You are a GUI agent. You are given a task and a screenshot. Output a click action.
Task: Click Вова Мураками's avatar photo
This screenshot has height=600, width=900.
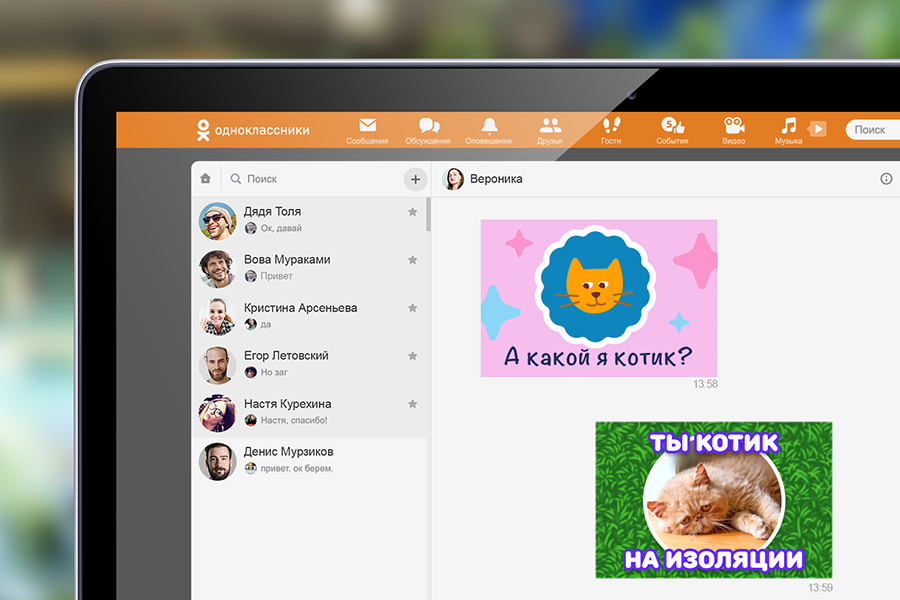218,269
